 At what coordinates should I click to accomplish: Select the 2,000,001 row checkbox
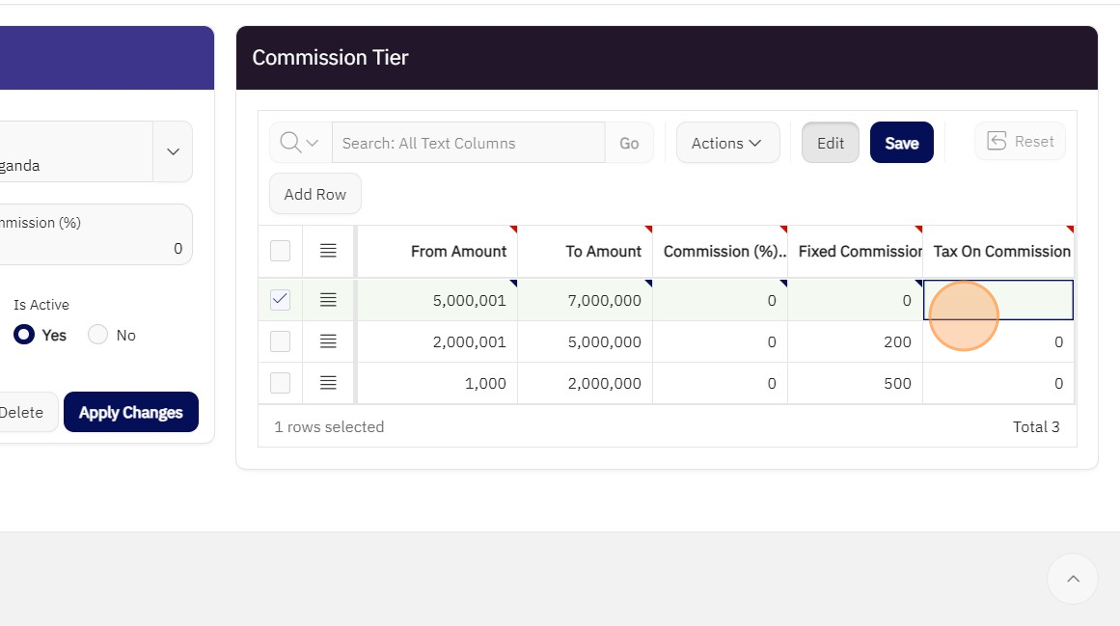[280, 342]
